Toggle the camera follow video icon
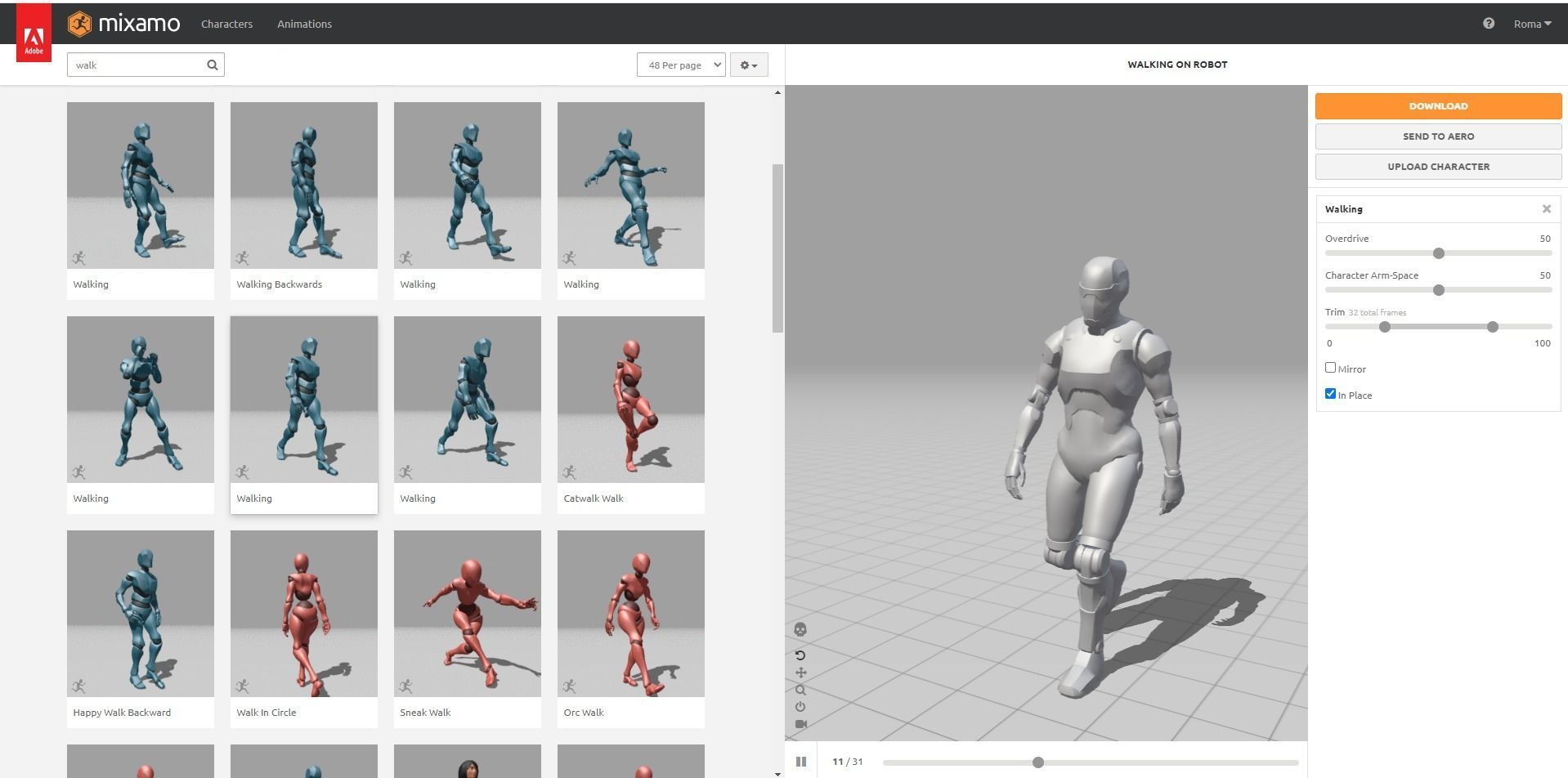Image resolution: width=1568 pixels, height=778 pixels. point(800,724)
